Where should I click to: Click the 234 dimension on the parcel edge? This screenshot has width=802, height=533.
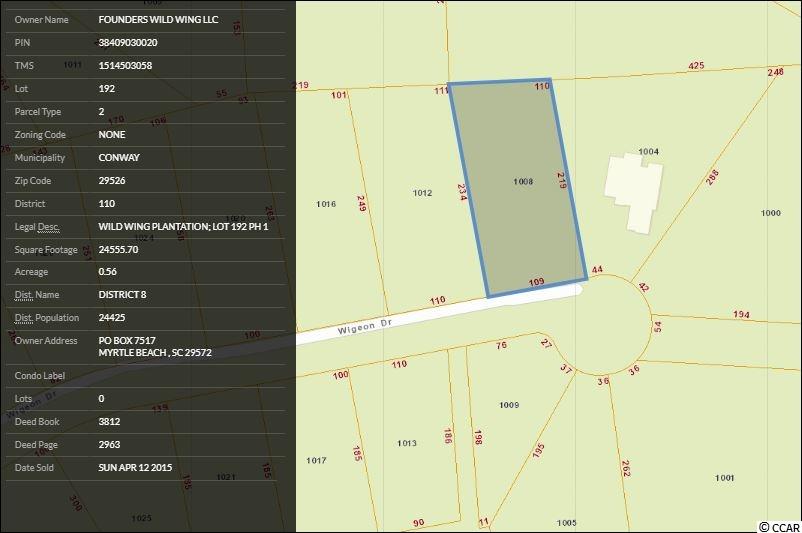click(462, 192)
